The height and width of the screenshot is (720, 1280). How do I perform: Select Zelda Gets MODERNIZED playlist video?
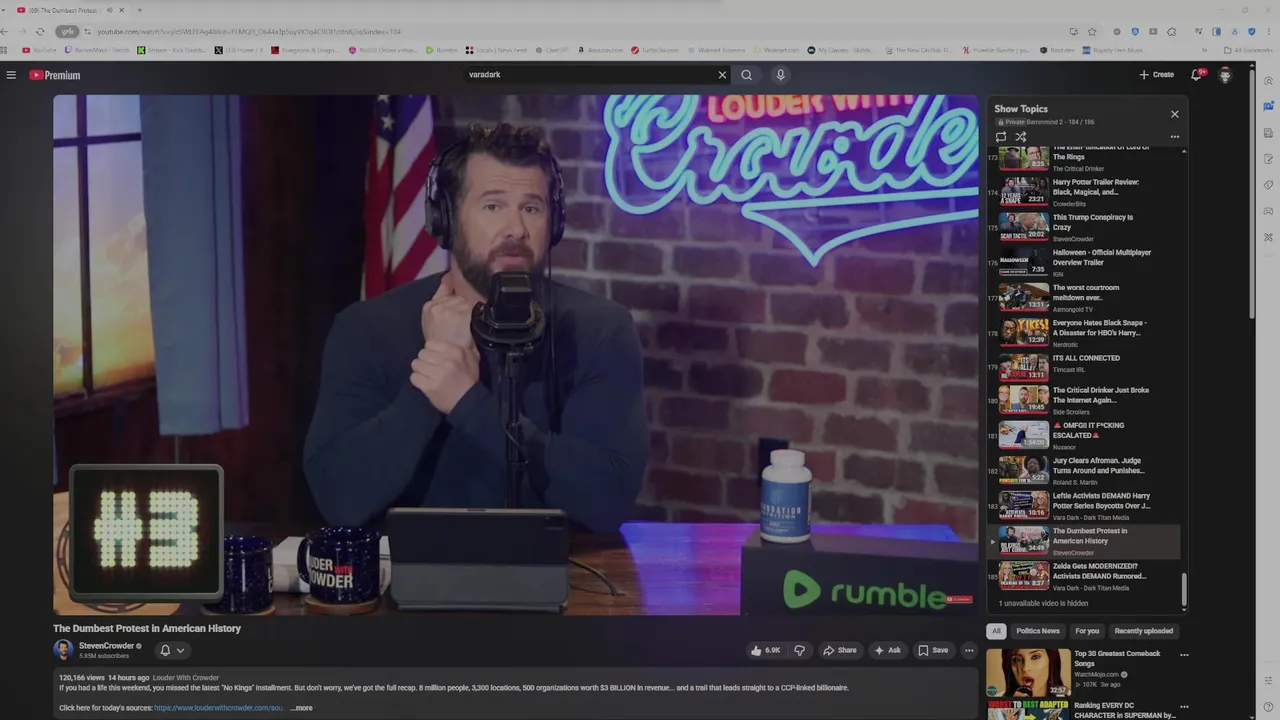pyautogui.click(x=1084, y=576)
